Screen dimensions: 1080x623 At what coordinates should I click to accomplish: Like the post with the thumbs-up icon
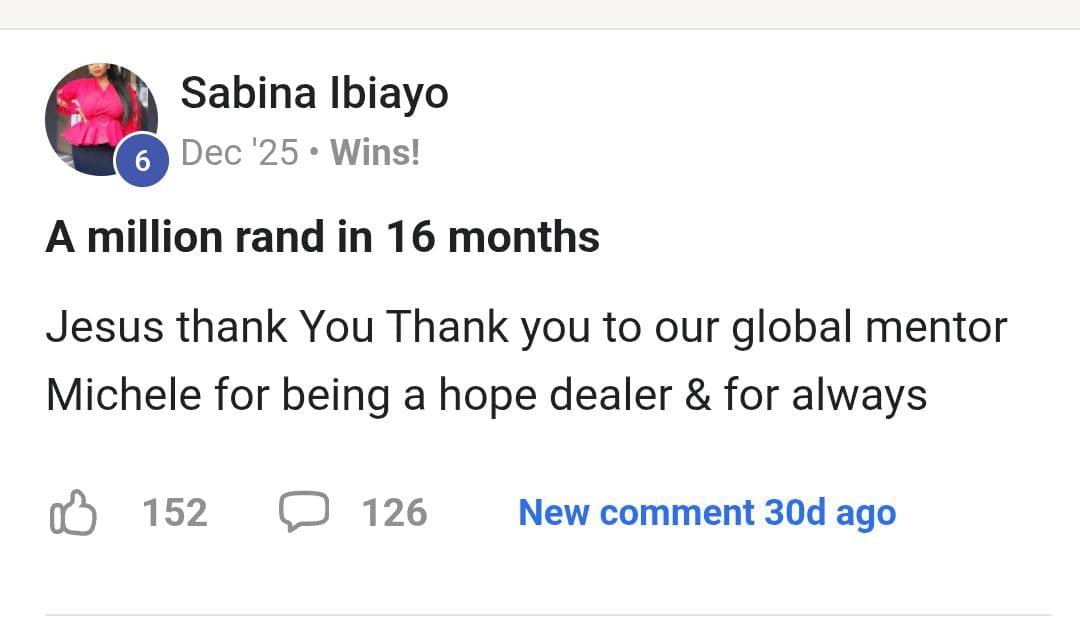point(72,513)
